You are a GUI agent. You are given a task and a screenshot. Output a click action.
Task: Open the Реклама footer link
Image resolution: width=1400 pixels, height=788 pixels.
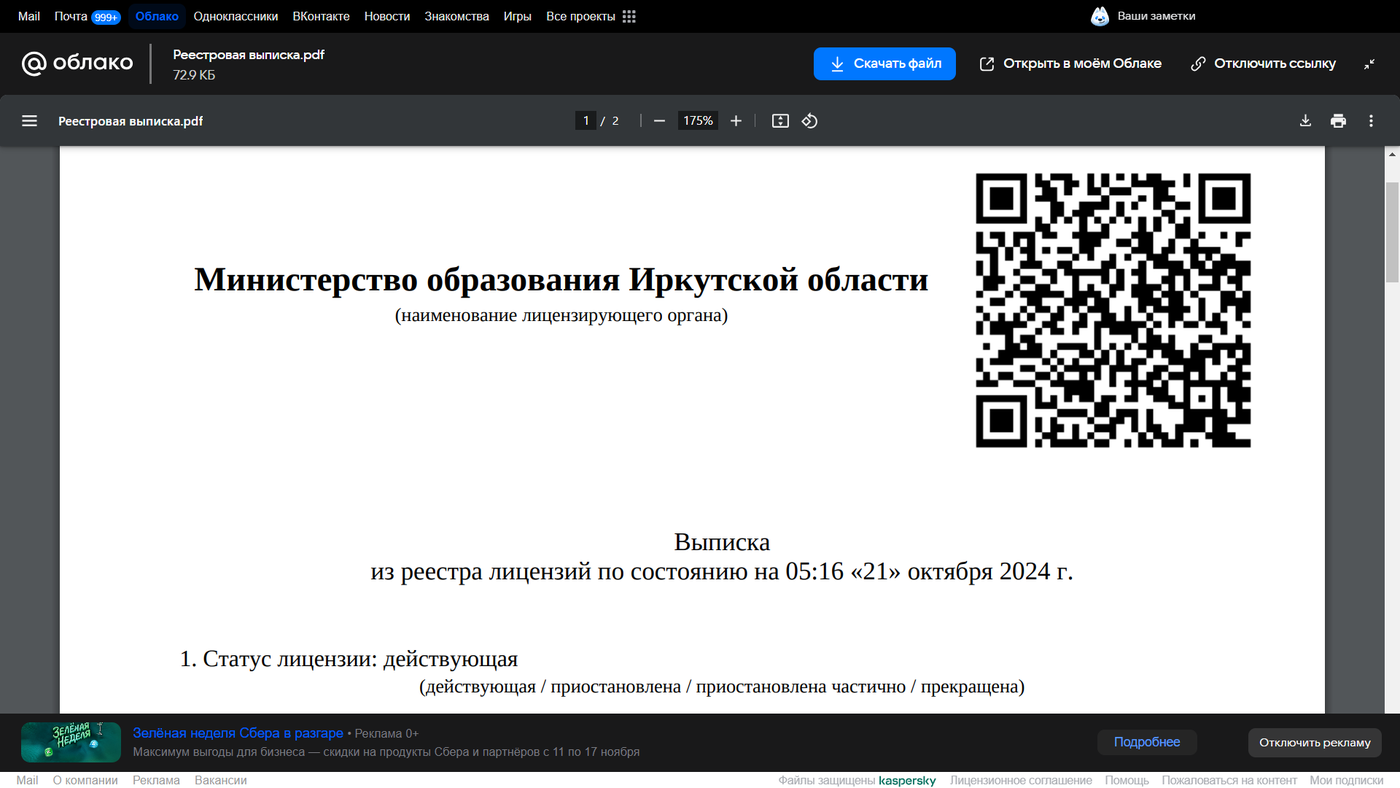coord(156,780)
